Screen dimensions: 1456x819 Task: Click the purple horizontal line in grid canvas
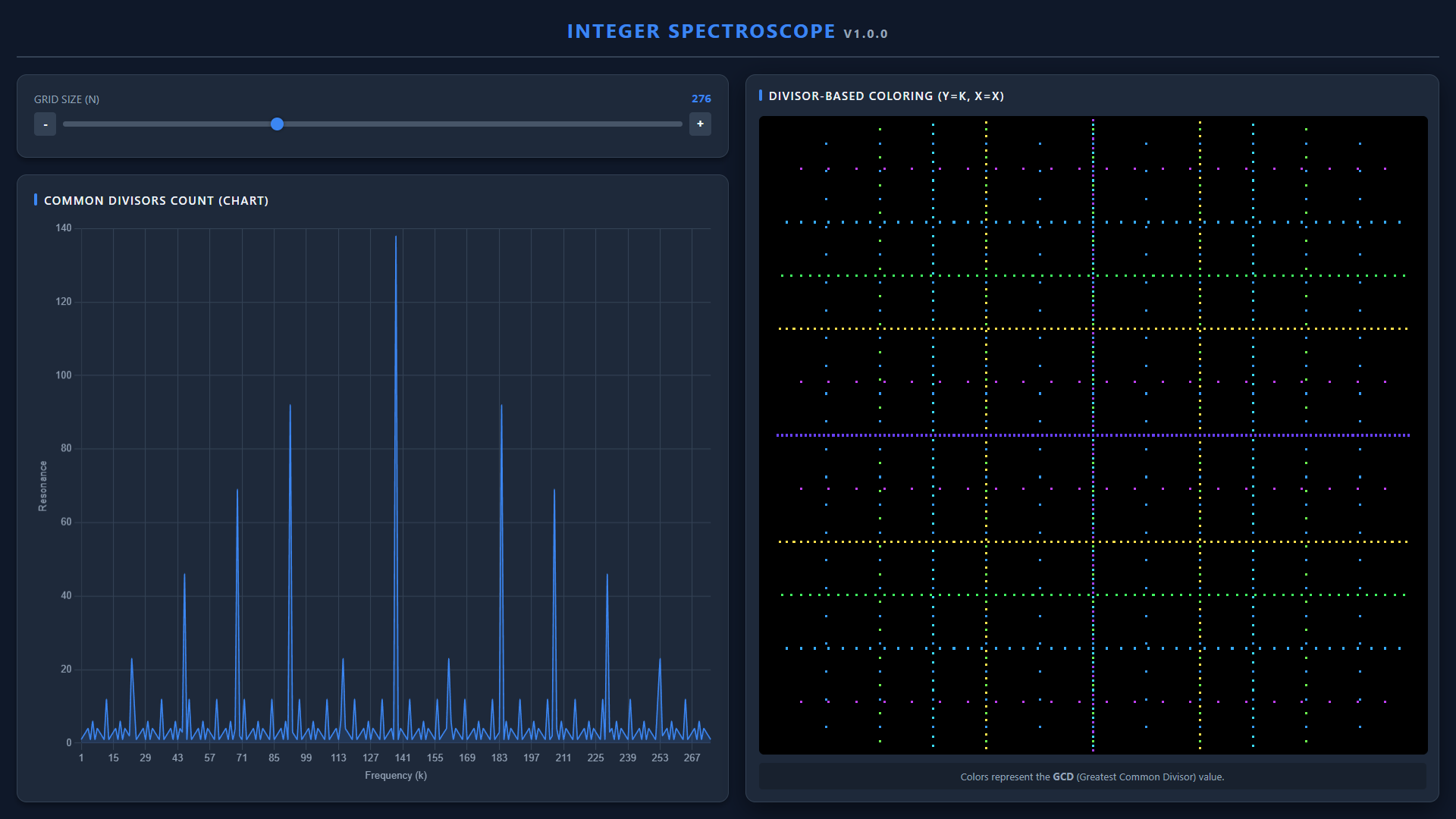(910, 435)
